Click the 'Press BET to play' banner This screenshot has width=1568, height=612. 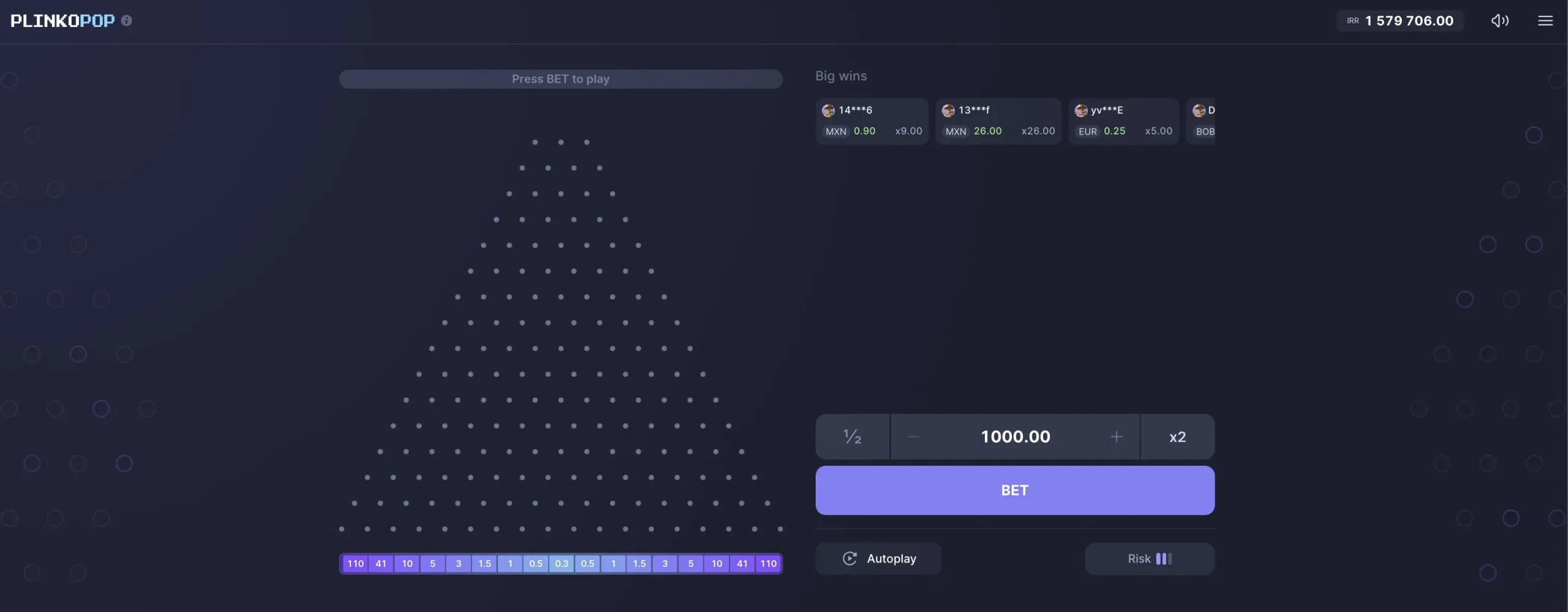point(560,78)
